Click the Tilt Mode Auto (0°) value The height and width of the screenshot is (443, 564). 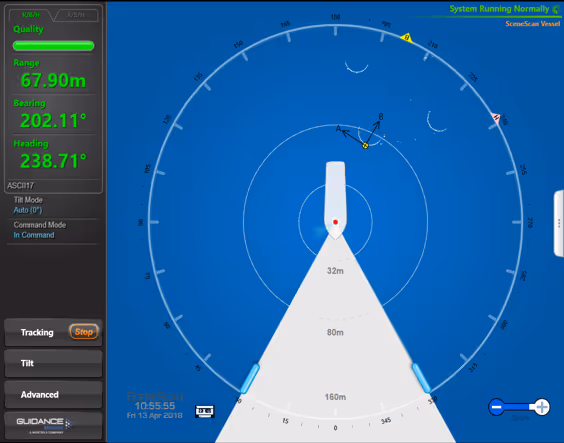(28, 210)
